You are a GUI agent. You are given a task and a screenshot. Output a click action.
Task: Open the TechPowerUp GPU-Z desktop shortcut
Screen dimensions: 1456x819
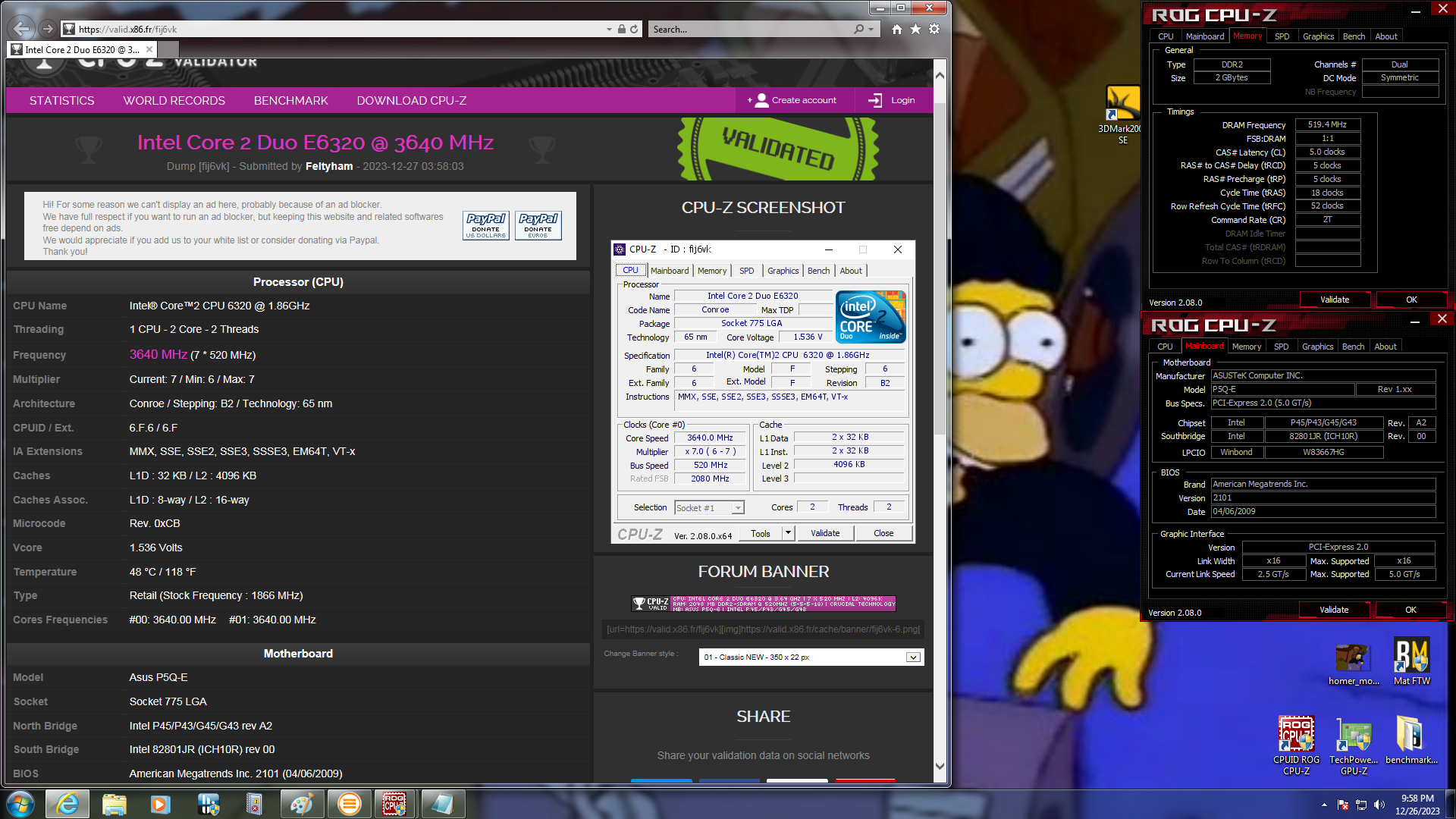[1354, 745]
